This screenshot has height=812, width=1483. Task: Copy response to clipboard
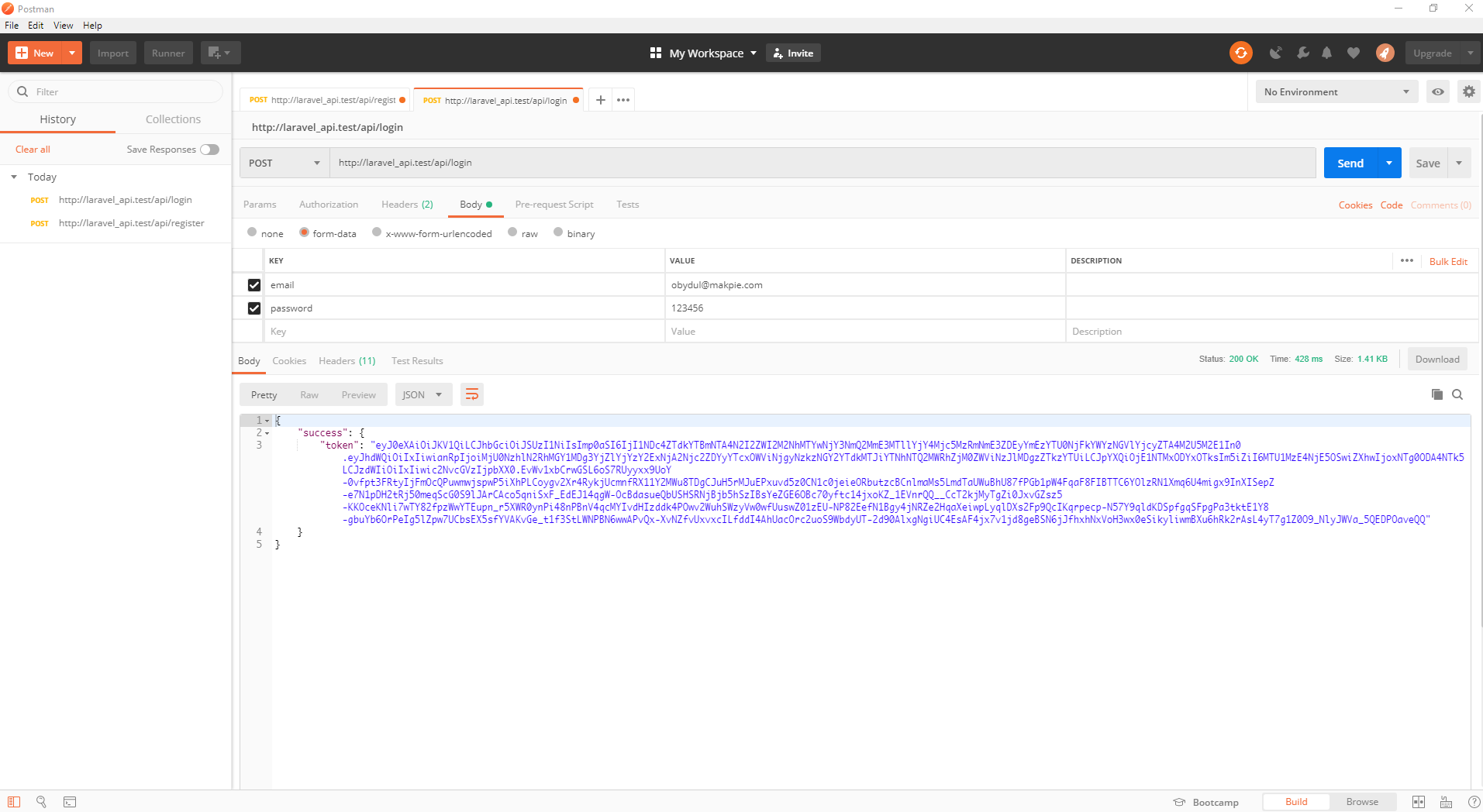tap(1436, 394)
